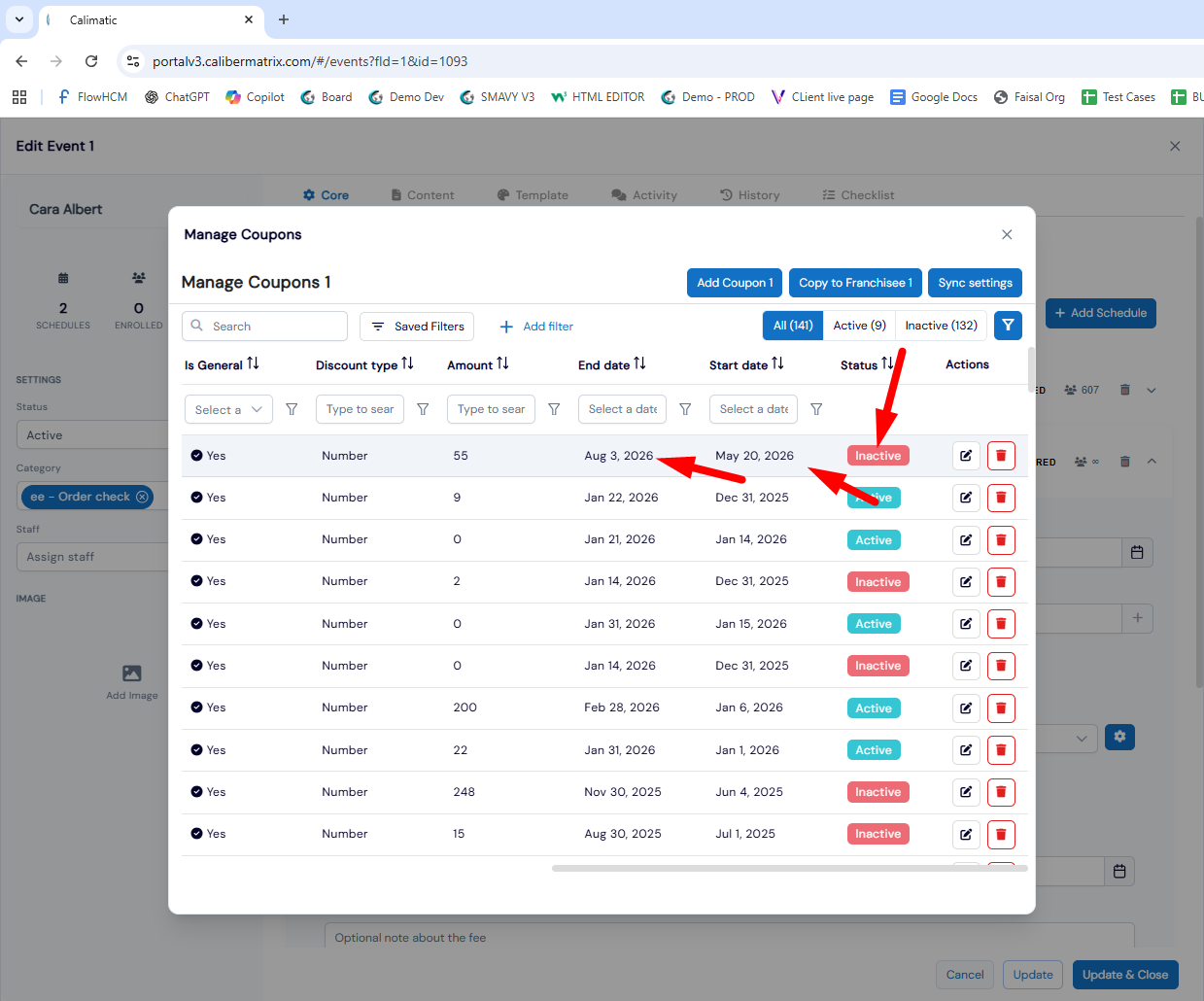This screenshot has width=1204, height=1001.
Task: Delete the coupon with amount 200
Action: pyautogui.click(x=1001, y=708)
